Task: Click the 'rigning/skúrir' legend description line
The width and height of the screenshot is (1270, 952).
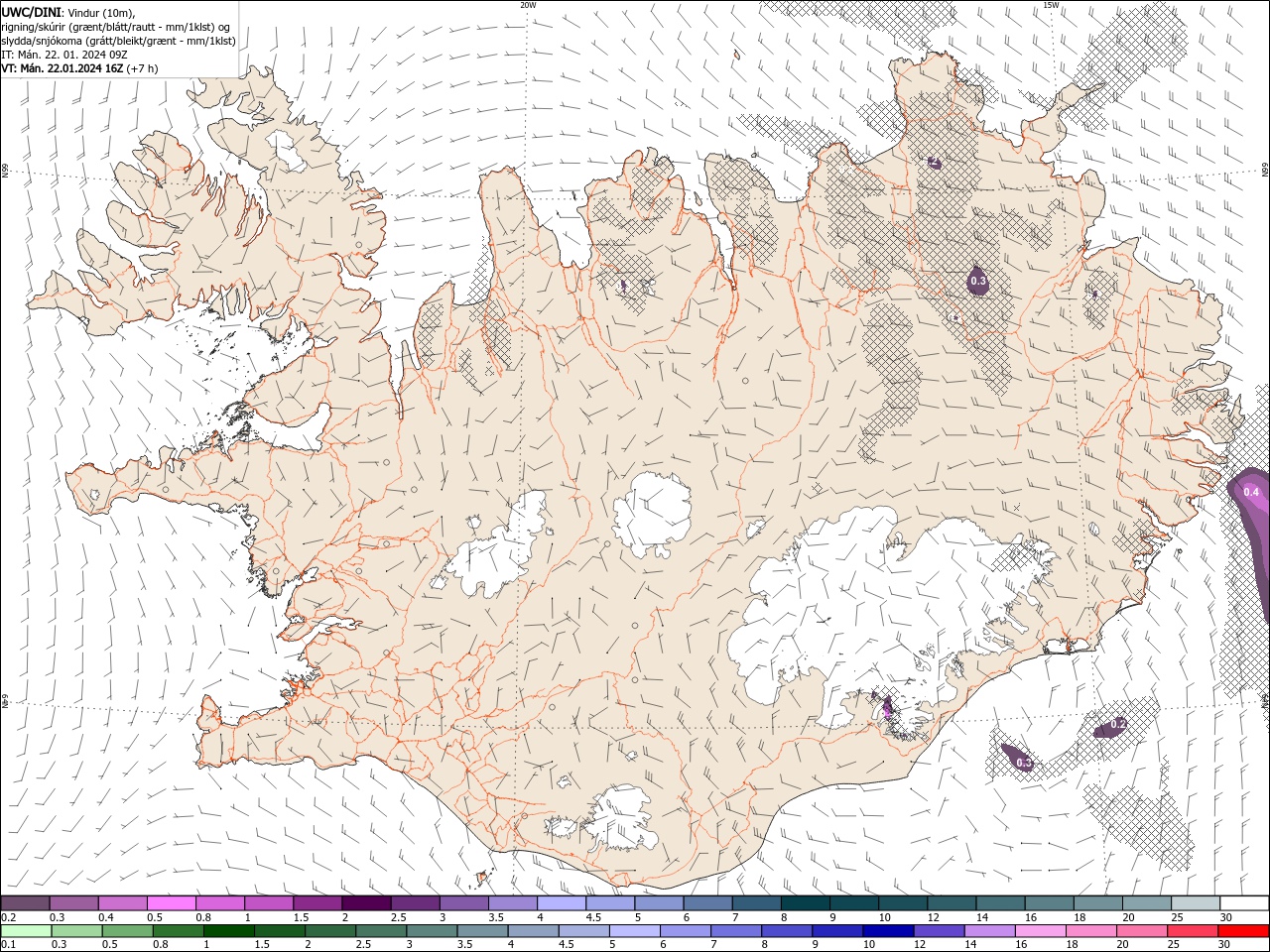Action: pyautogui.click(x=117, y=26)
